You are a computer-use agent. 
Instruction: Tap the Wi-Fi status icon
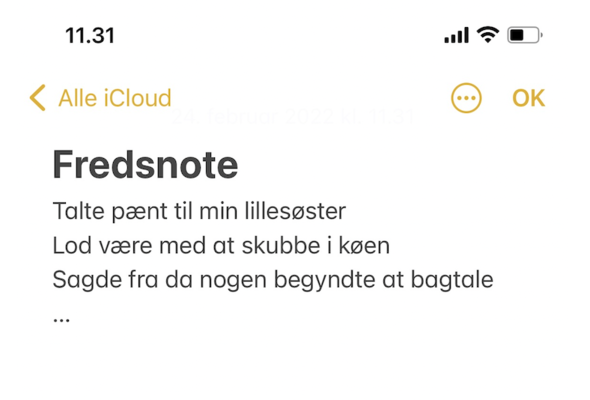(488, 35)
